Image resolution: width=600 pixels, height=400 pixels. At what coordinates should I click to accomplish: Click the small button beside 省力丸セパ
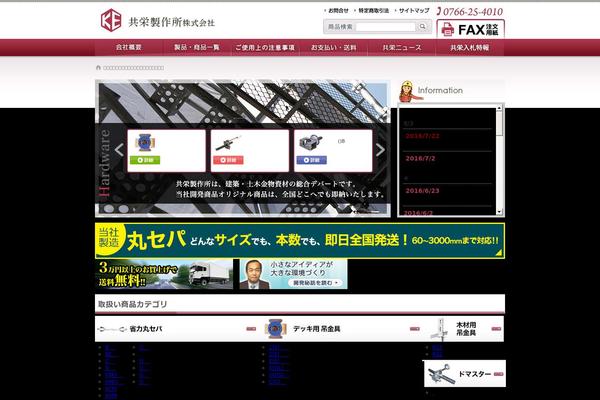251,329
